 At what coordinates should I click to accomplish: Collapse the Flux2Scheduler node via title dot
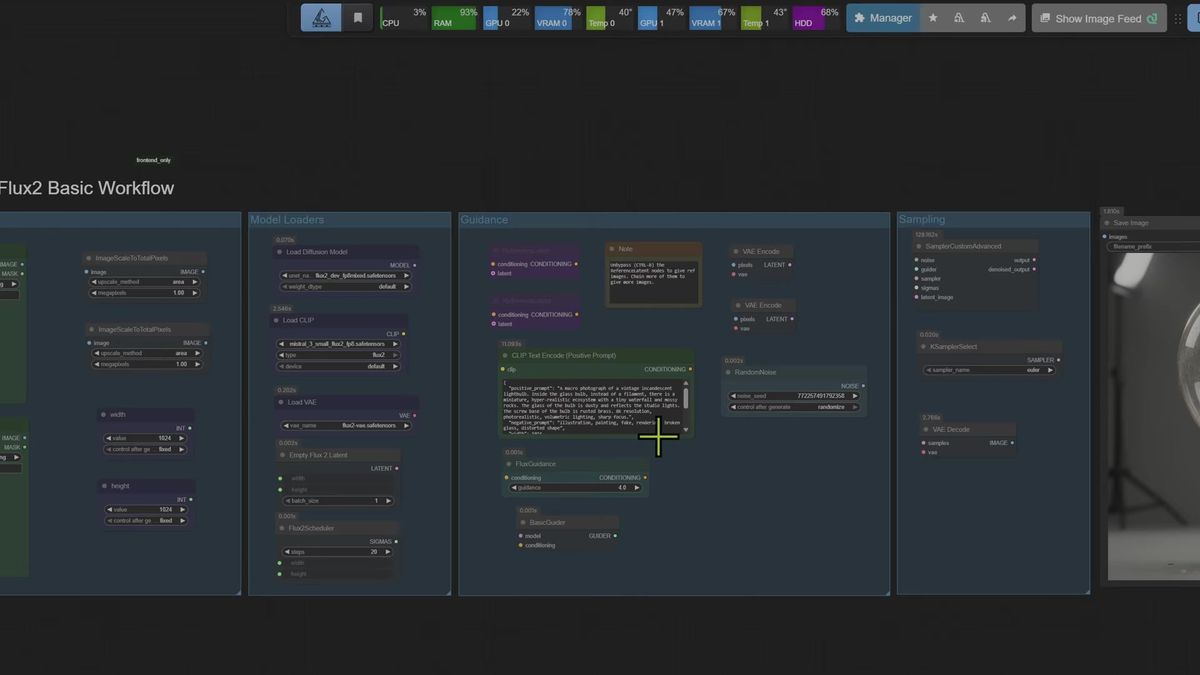(x=280, y=528)
